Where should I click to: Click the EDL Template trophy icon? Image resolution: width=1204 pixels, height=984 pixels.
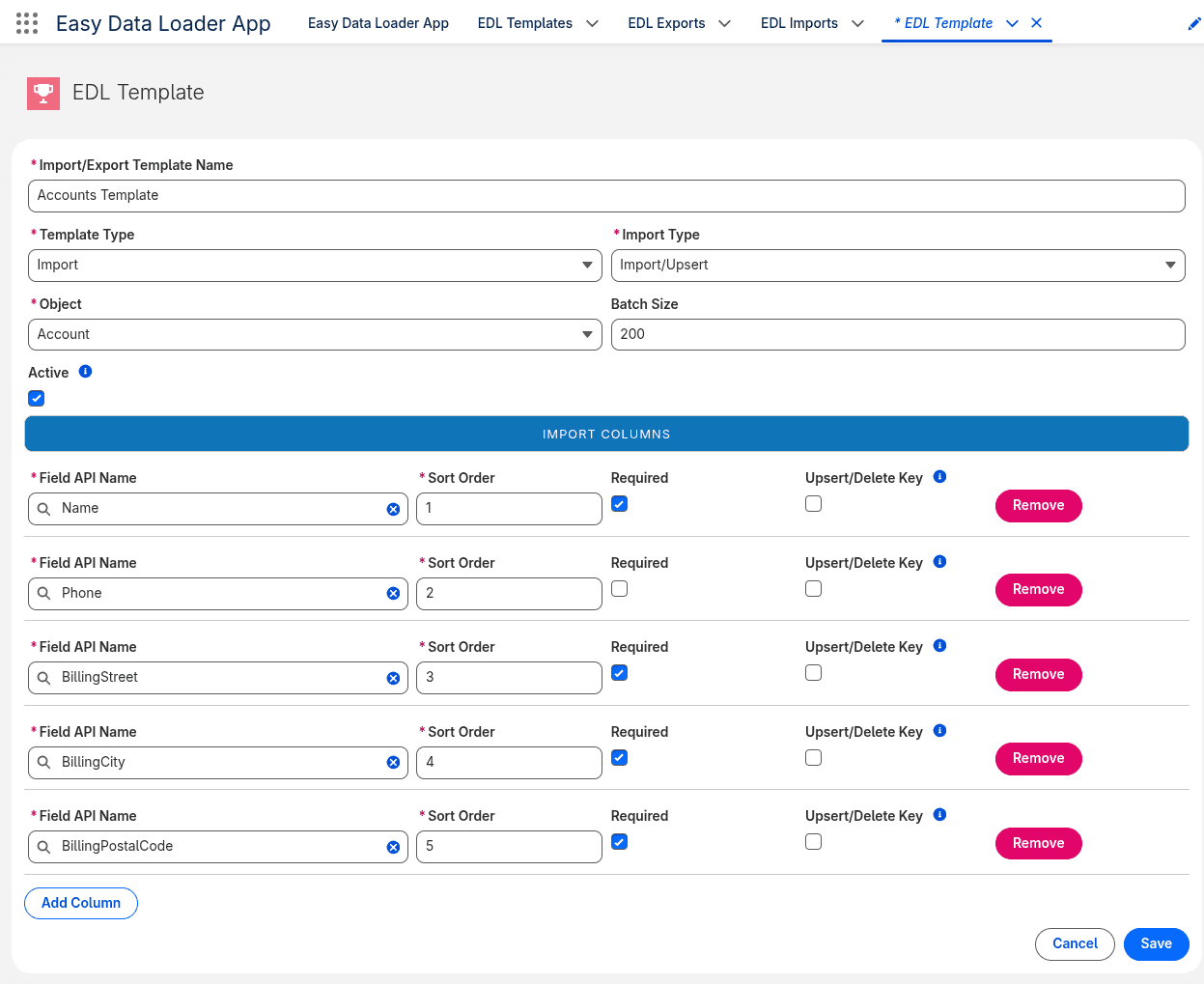(x=43, y=94)
